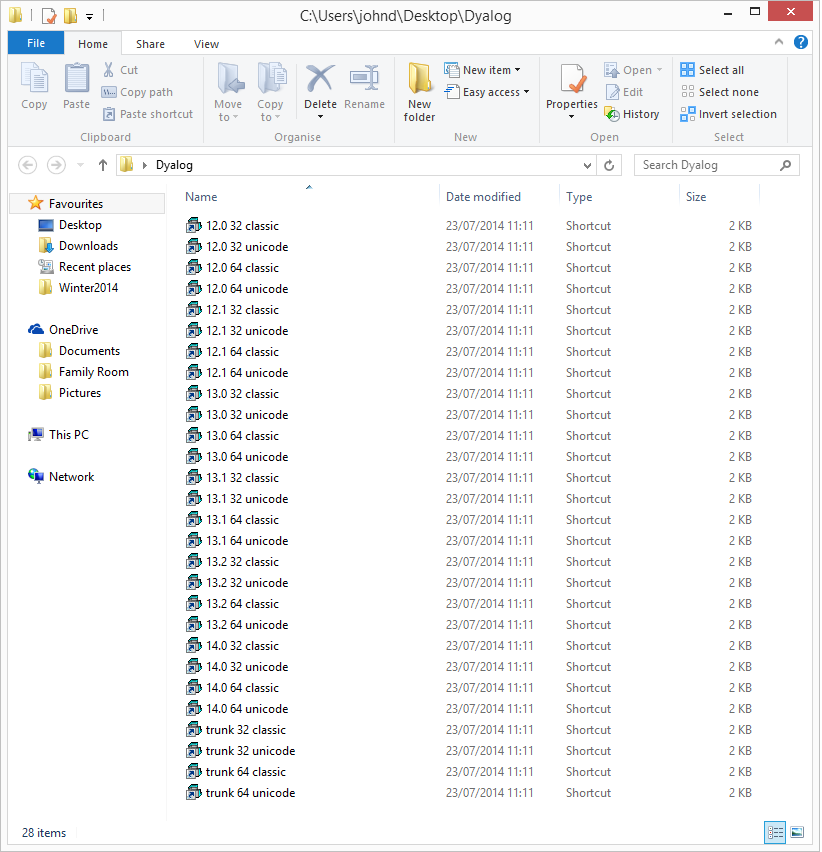Expand the Delete dropdown arrow
The image size is (822, 852).
(321, 117)
